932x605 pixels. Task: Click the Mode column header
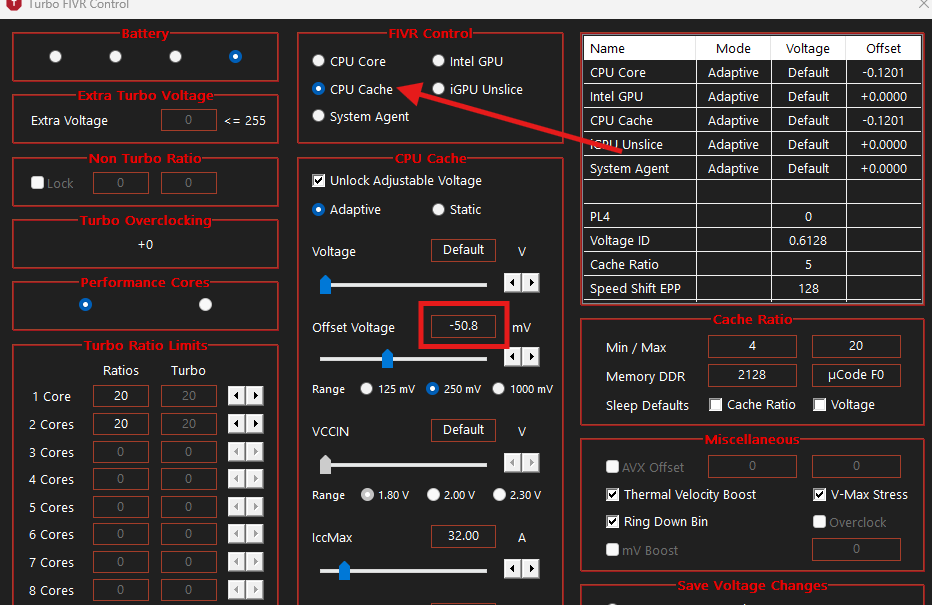click(x=733, y=49)
